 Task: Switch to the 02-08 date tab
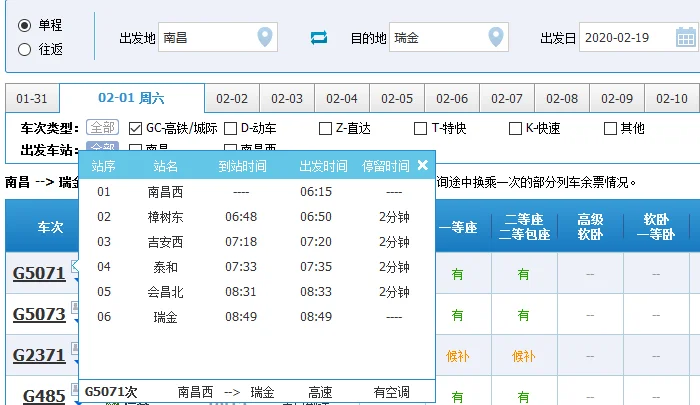[x=562, y=98]
